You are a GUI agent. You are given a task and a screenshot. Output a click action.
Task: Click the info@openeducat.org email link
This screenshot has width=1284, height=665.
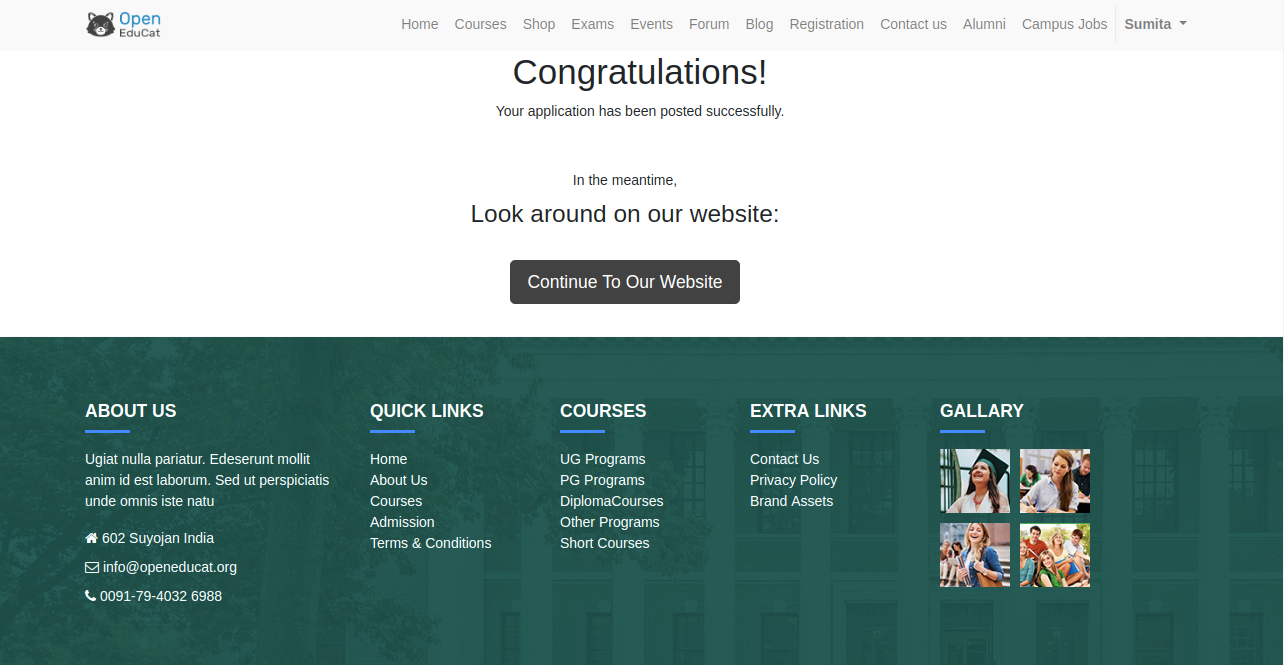170,567
